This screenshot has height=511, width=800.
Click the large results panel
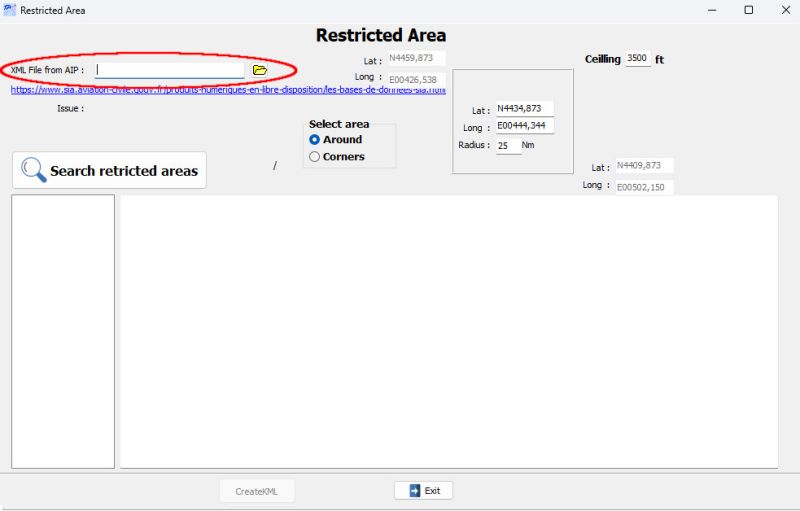click(449, 331)
